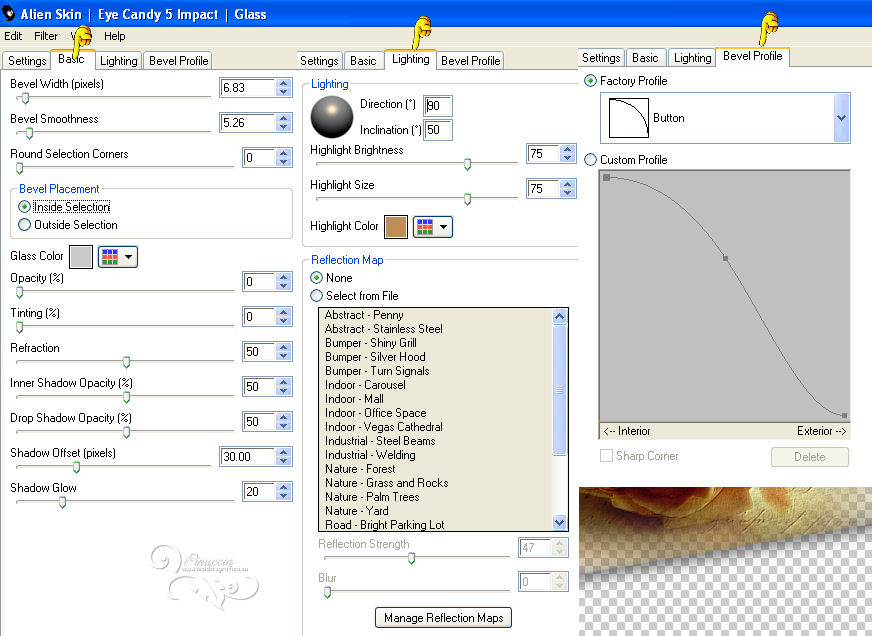Screen dimensions: 872x636
Task: Click the Bevel Width value field
Action: tap(247, 88)
